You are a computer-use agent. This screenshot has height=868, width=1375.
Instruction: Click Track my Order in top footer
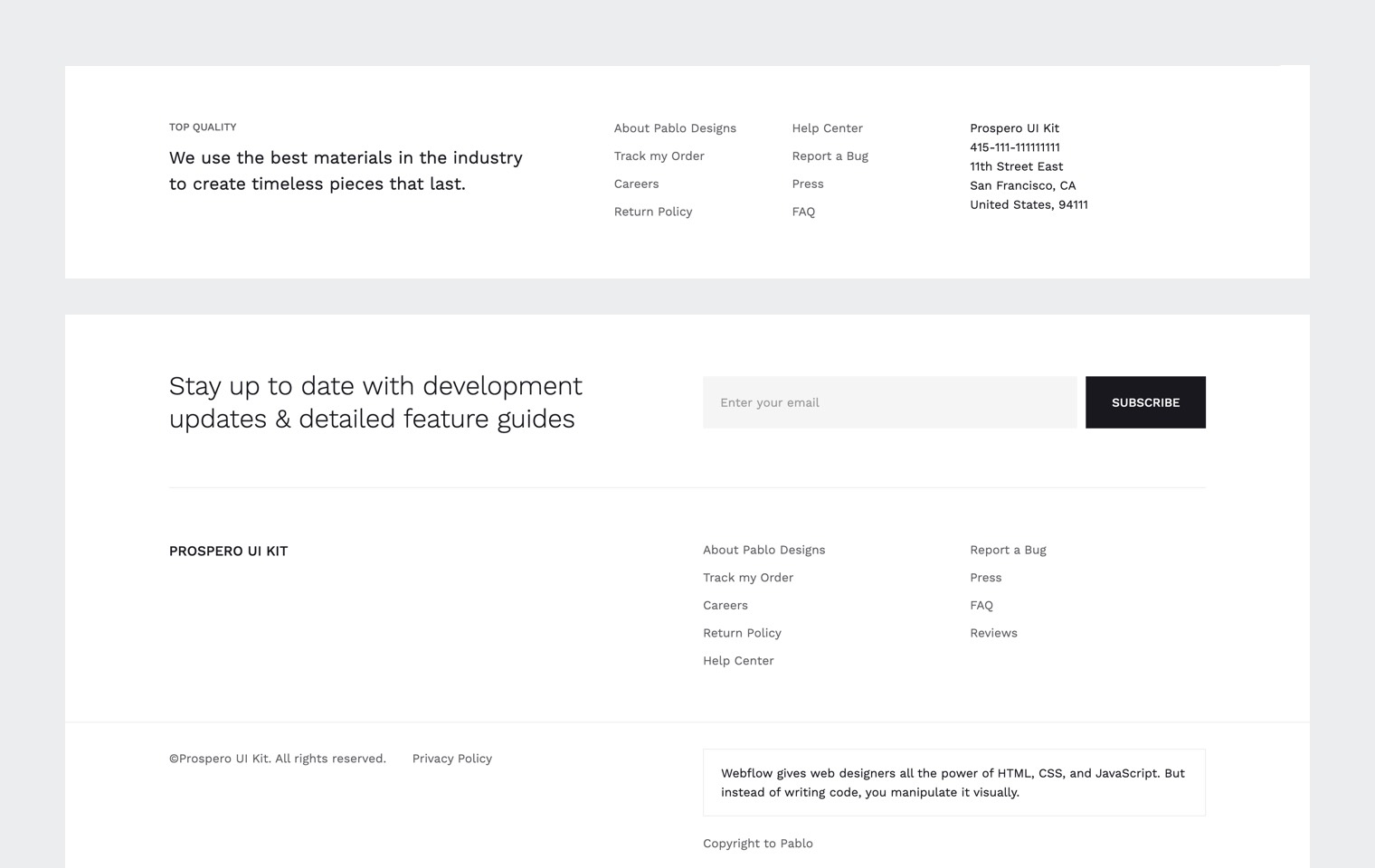point(659,156)
